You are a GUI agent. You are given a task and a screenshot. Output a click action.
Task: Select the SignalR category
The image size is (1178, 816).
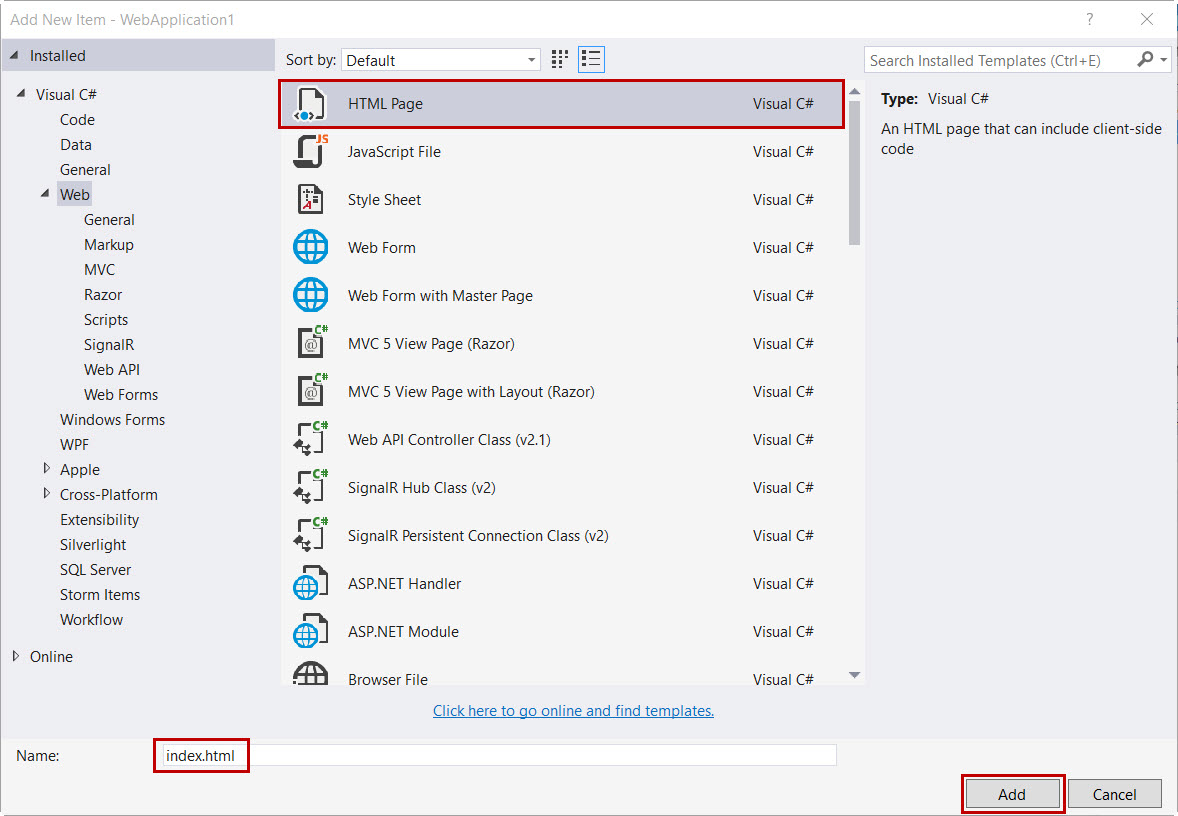pos(109,344)
